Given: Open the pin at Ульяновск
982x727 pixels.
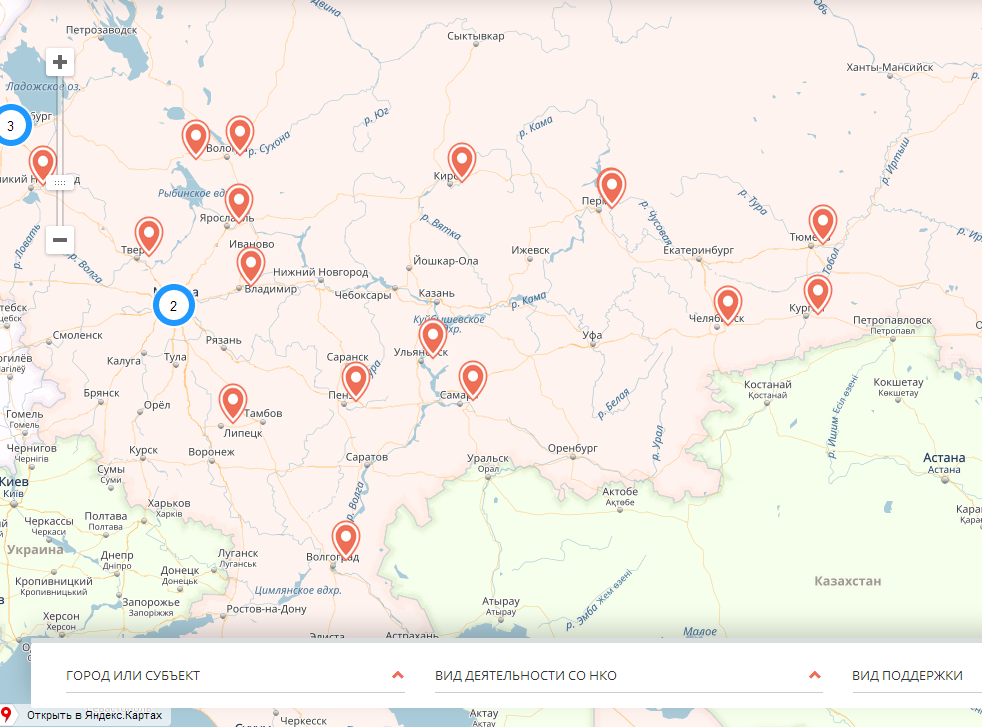Looking at the screenshot, I should 433,336.
